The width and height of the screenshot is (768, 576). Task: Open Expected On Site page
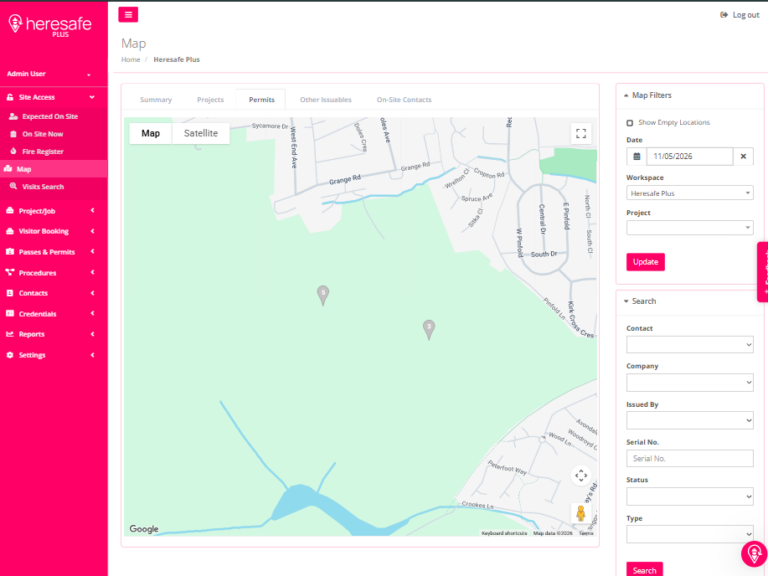pos(49,117)
